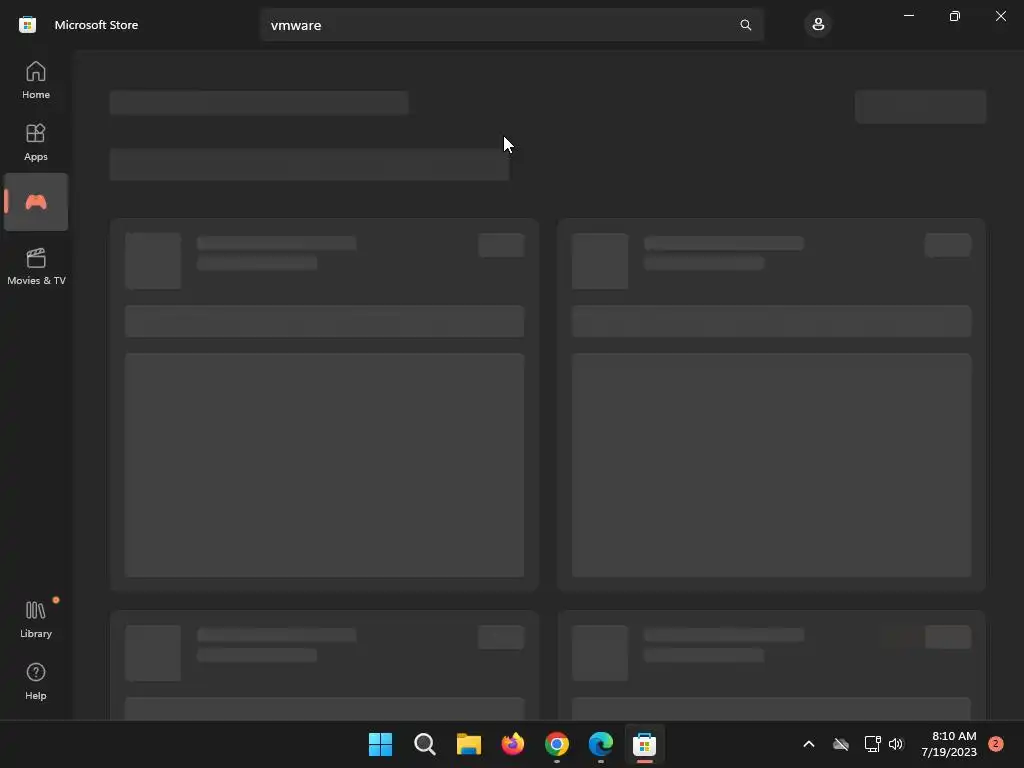Select the Gaming controller sidebar icon
The image size is (1024, 768).
click(36, 202)
